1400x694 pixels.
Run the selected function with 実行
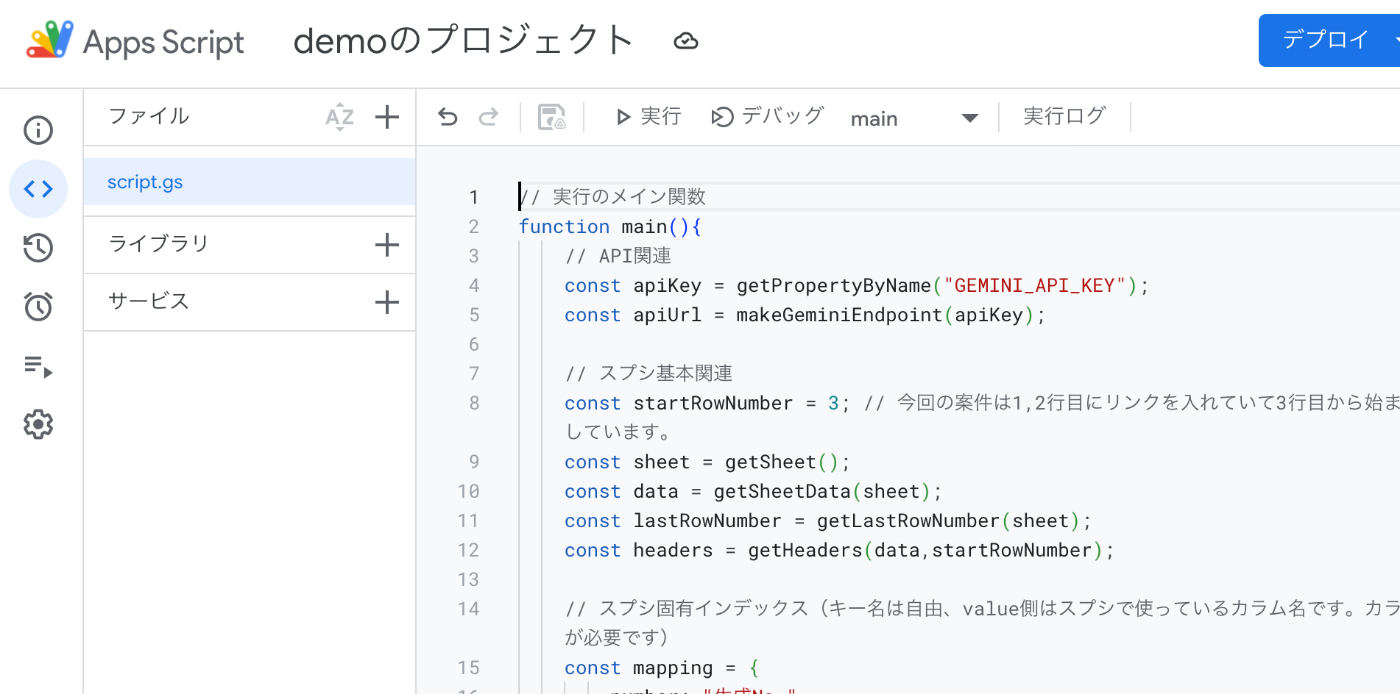pyautogui.click(x=647, y=117)
